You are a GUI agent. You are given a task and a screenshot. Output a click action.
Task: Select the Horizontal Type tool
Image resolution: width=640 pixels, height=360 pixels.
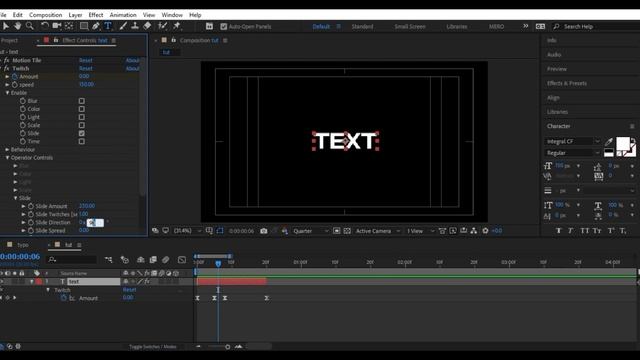pos(108,26)
